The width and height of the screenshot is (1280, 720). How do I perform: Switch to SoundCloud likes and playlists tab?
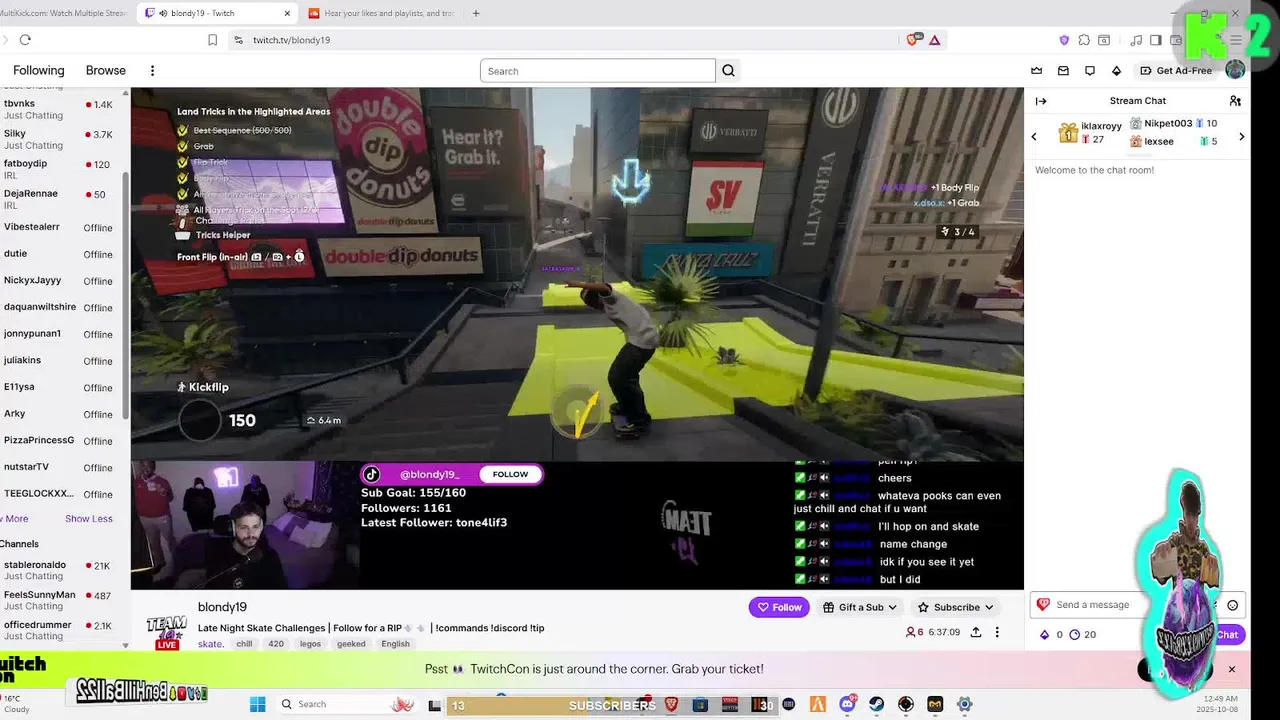coord(380,13)
